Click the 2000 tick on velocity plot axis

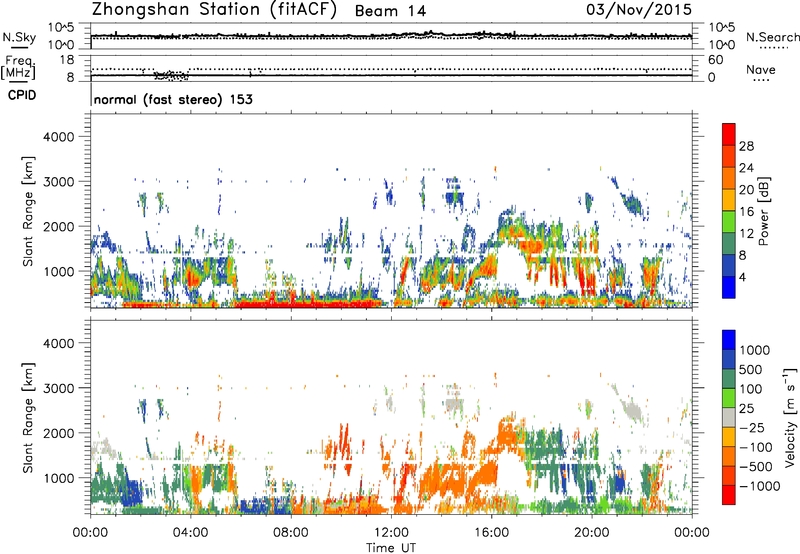pyautogui.click(x=58, y=433)
